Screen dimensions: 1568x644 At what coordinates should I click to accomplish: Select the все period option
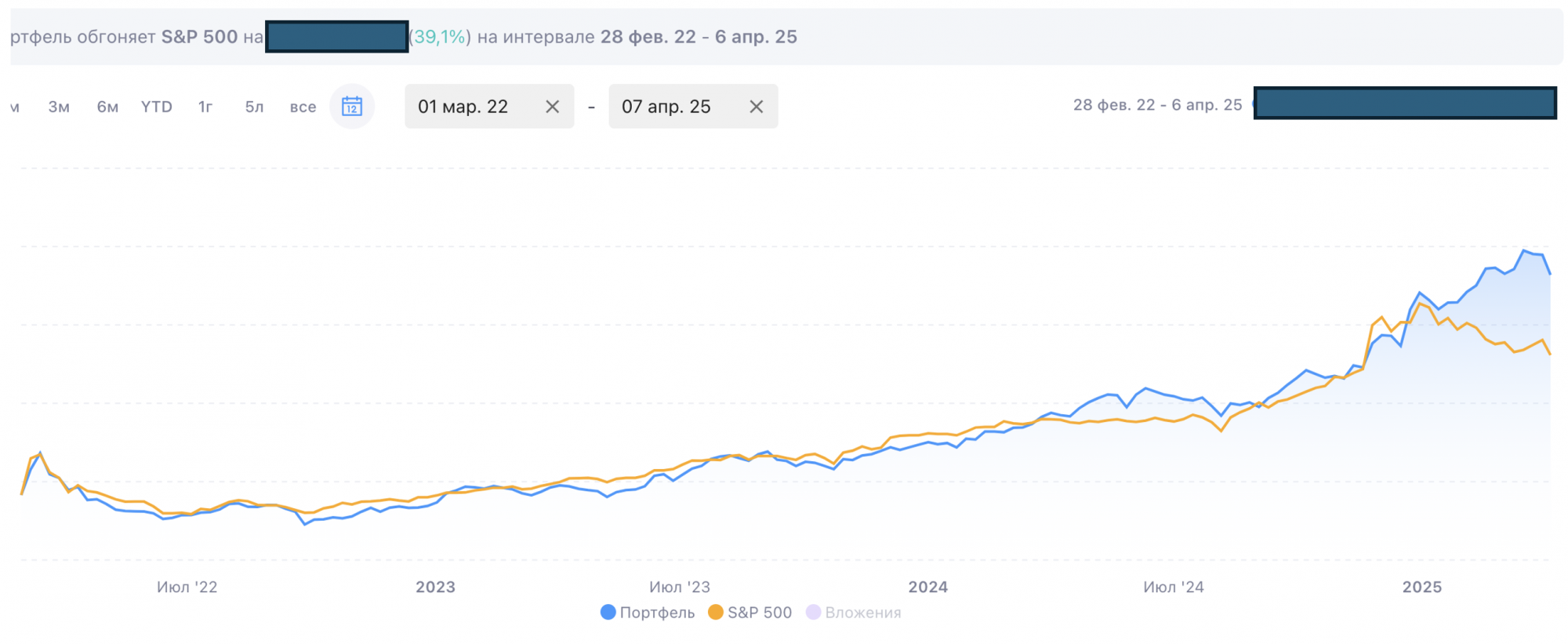[x=303, y=107]
